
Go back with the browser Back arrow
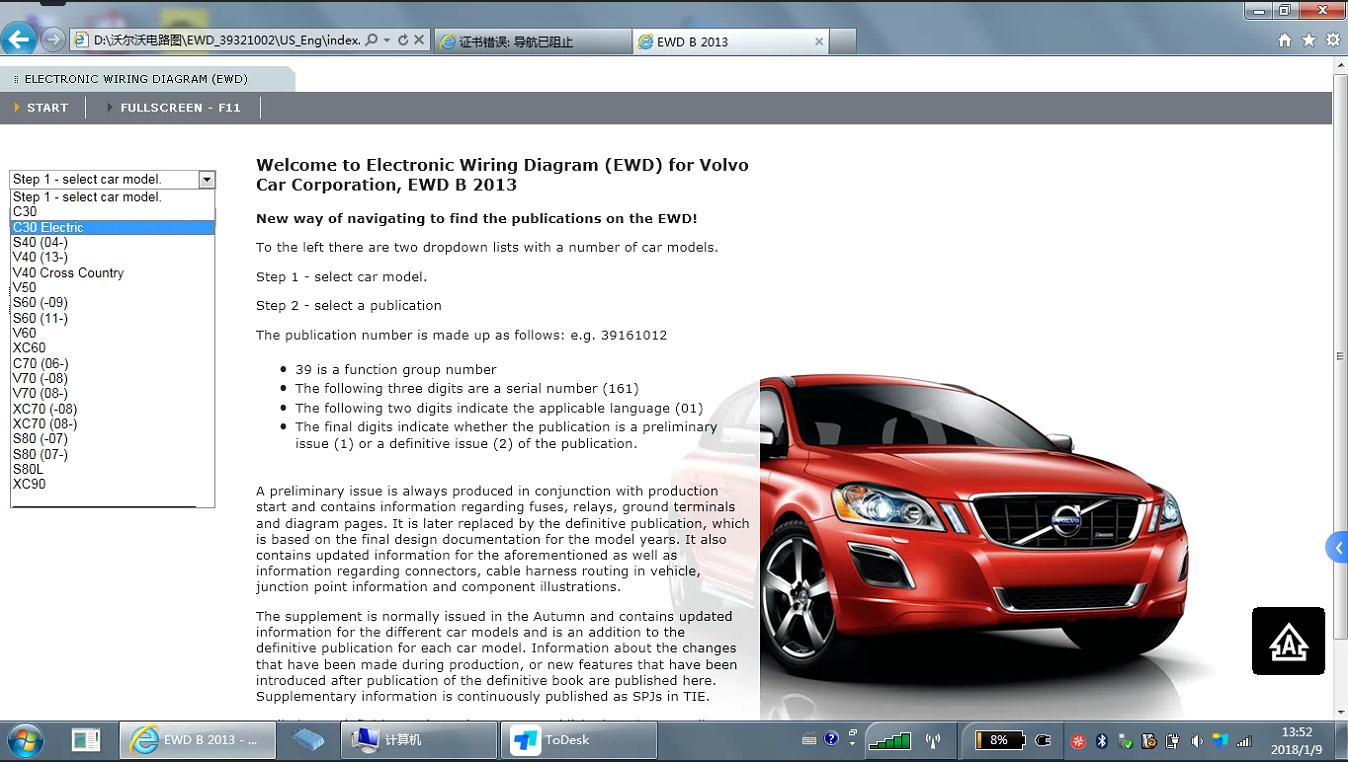pos(19,40)
